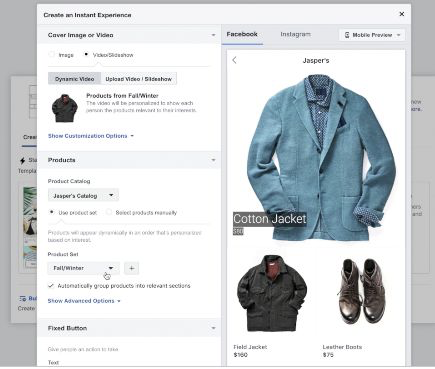Go back using the preview arrow
Image resolution: width=435 pixels, height=369 pixels.
(234, 60)
